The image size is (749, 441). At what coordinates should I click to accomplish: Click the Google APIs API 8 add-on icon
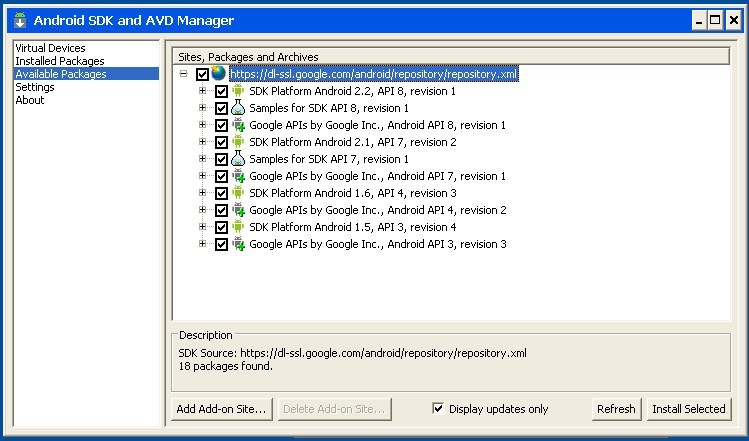pos(238,125)
